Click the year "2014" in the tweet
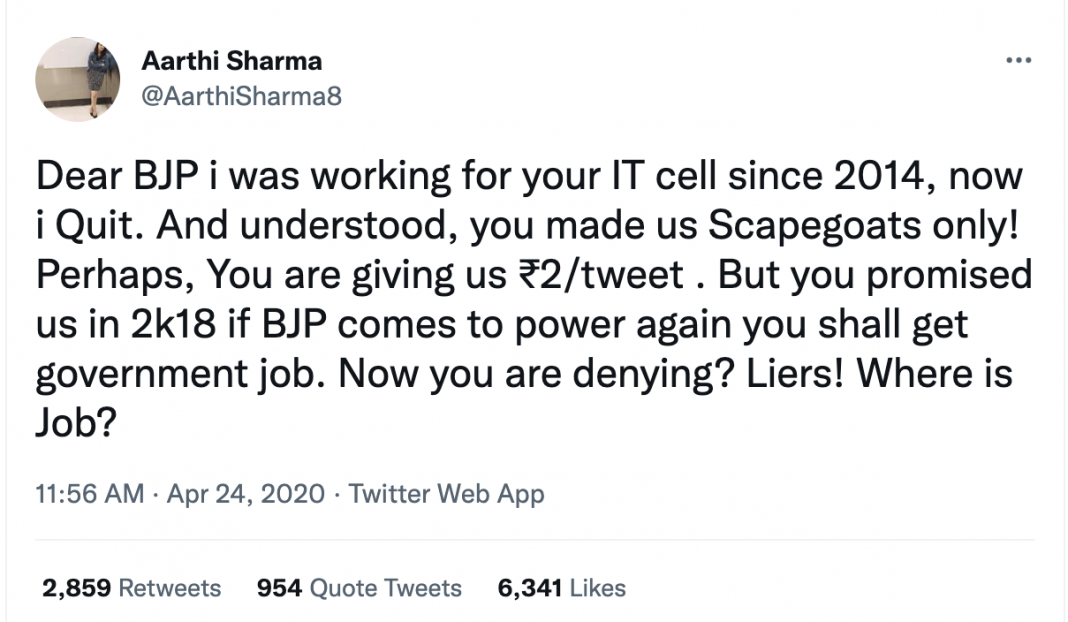This screenshot has width=1068, height=622. (873, 178)
